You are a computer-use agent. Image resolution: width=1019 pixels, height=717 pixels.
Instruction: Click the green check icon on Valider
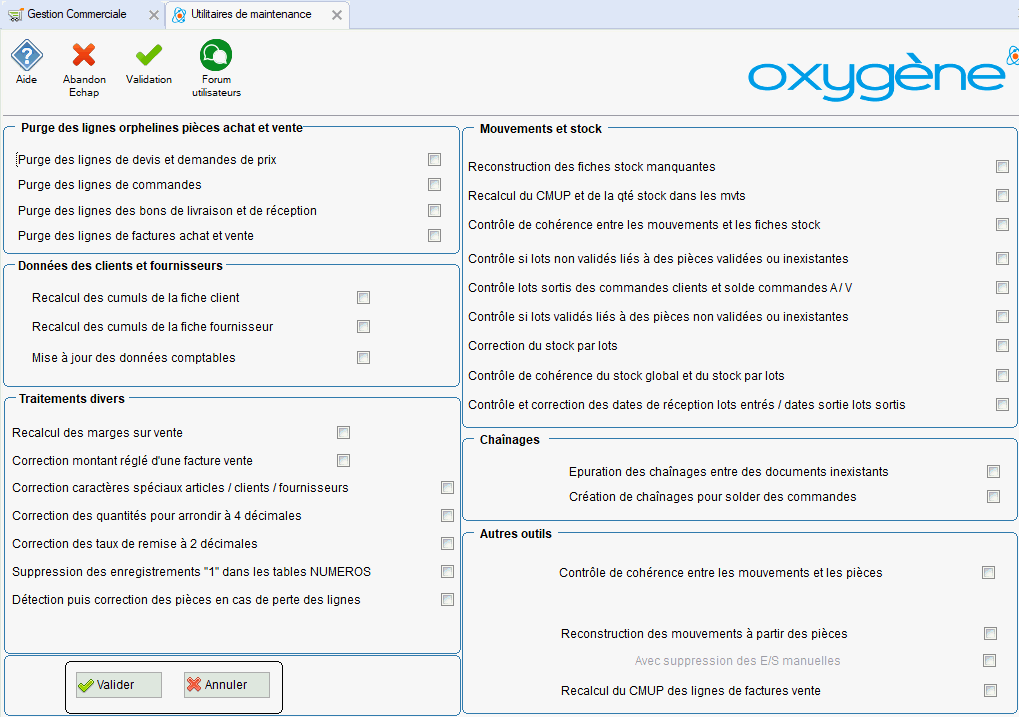(85, 685)
